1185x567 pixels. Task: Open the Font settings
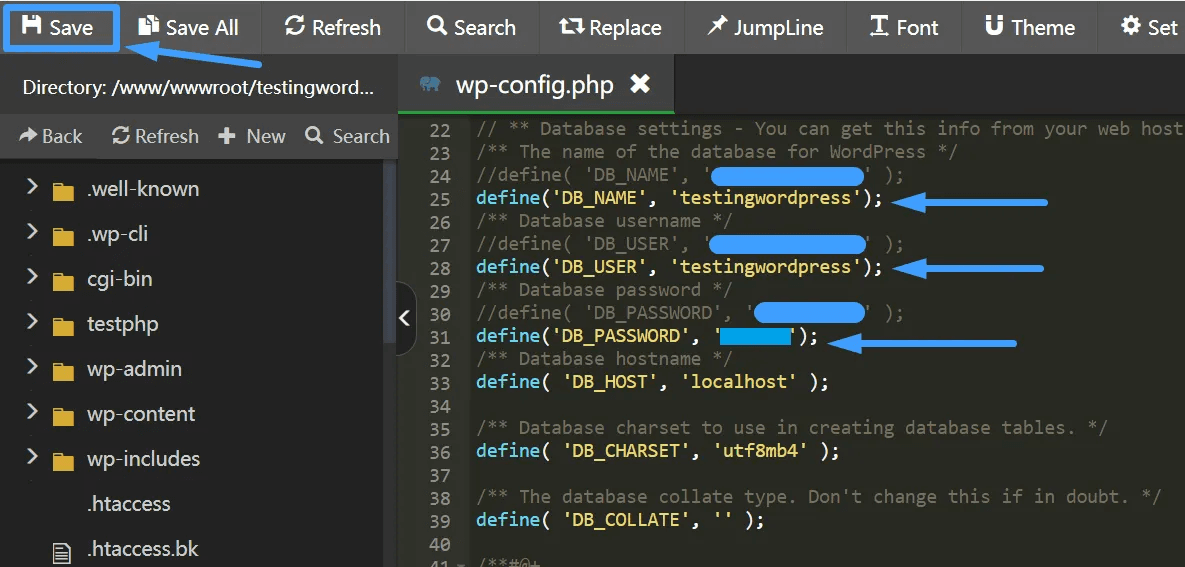[903, 28]
